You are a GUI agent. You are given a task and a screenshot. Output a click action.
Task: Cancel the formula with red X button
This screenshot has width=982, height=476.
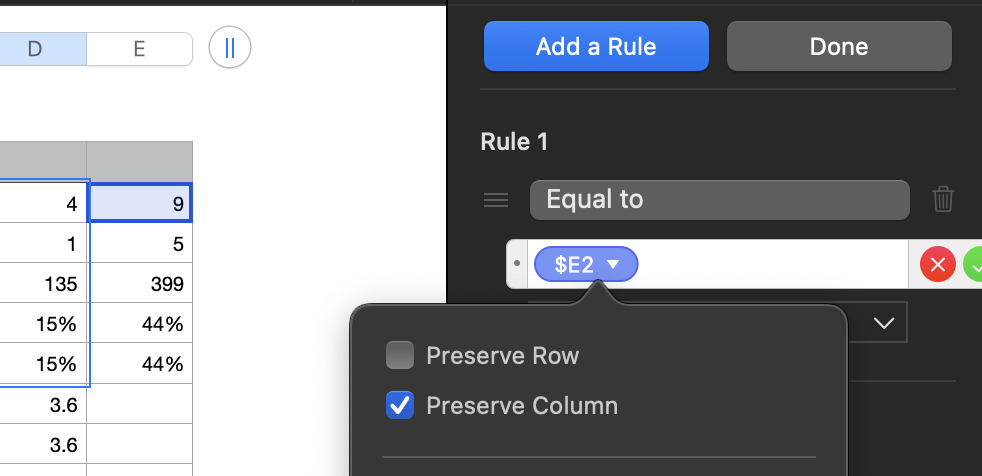pos(937,265)
